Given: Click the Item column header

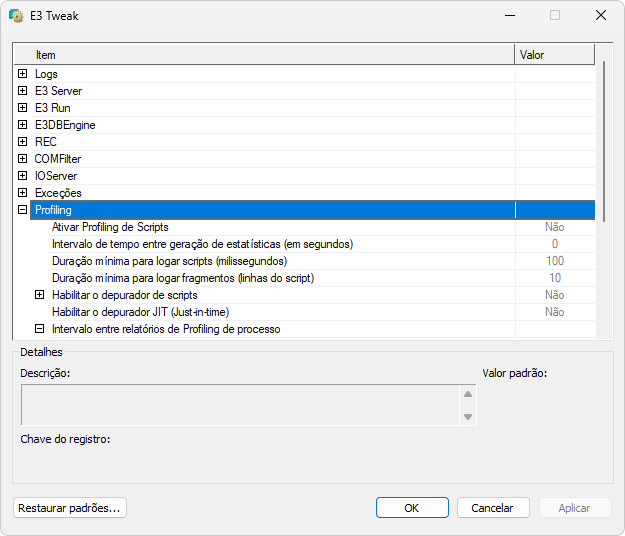Looking at the screenshot, I should [264, 55].
